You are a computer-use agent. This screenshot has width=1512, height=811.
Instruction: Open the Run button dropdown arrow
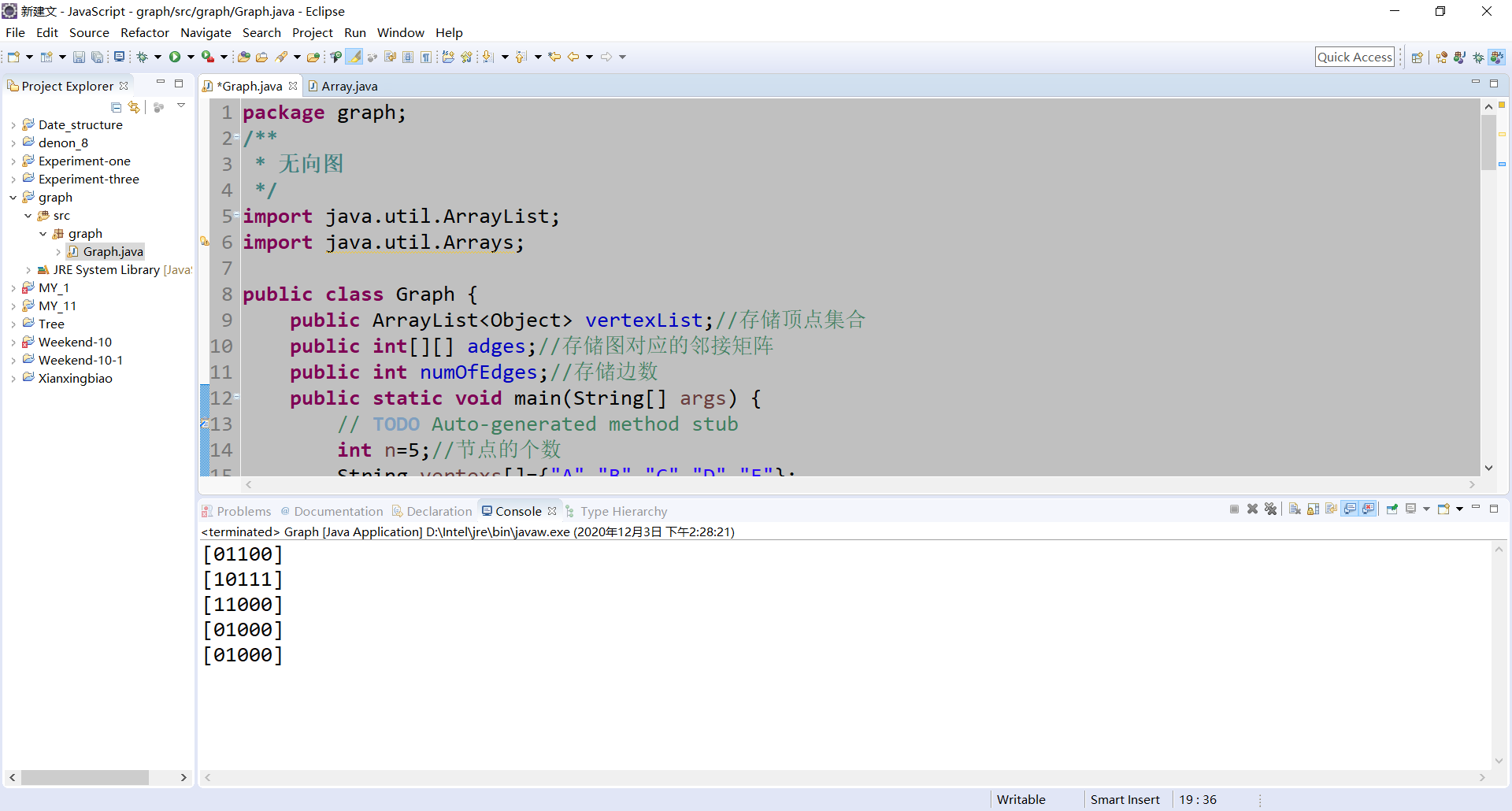point(191,57)
